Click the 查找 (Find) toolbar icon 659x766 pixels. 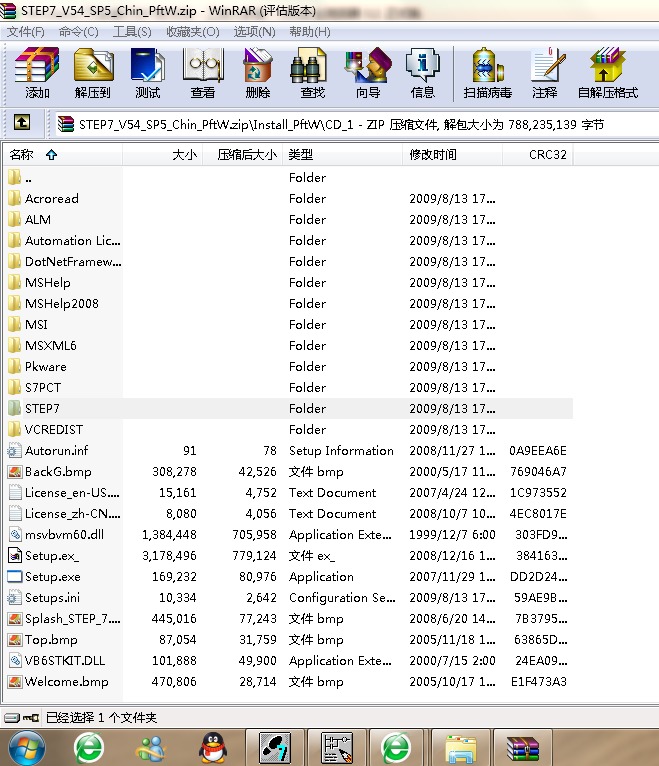click(x=312, y=73)
